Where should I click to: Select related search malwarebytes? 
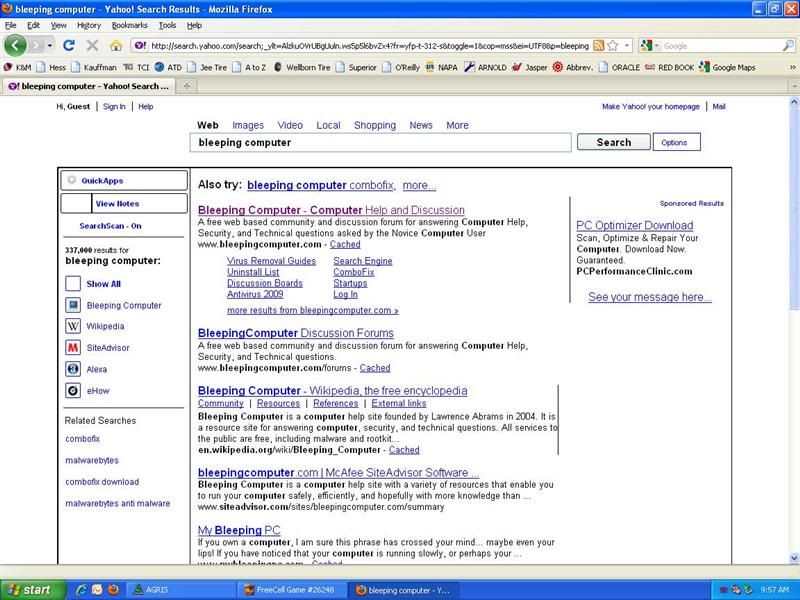pos(92,460)
